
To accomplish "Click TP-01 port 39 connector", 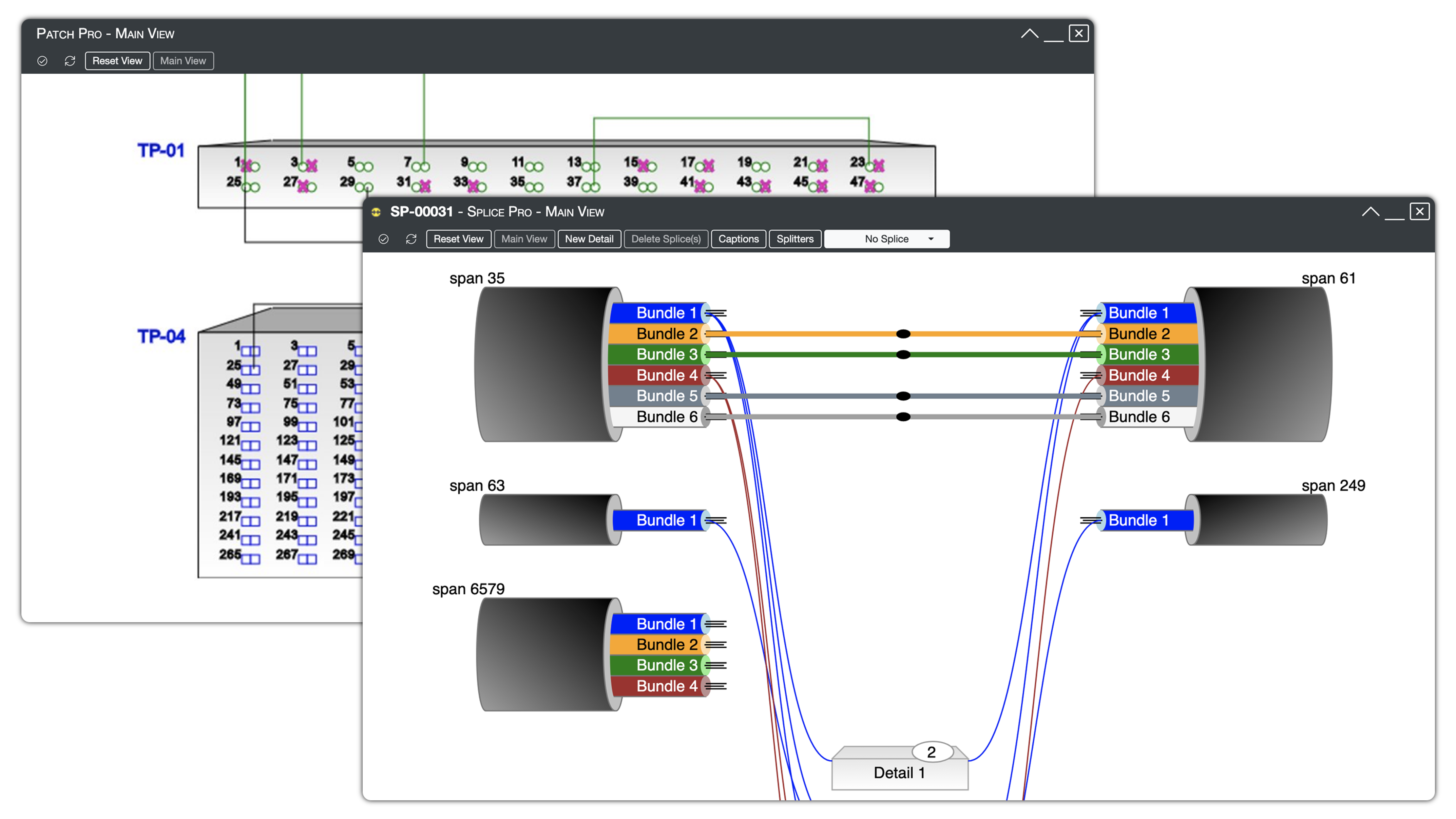I will [647, 187].
